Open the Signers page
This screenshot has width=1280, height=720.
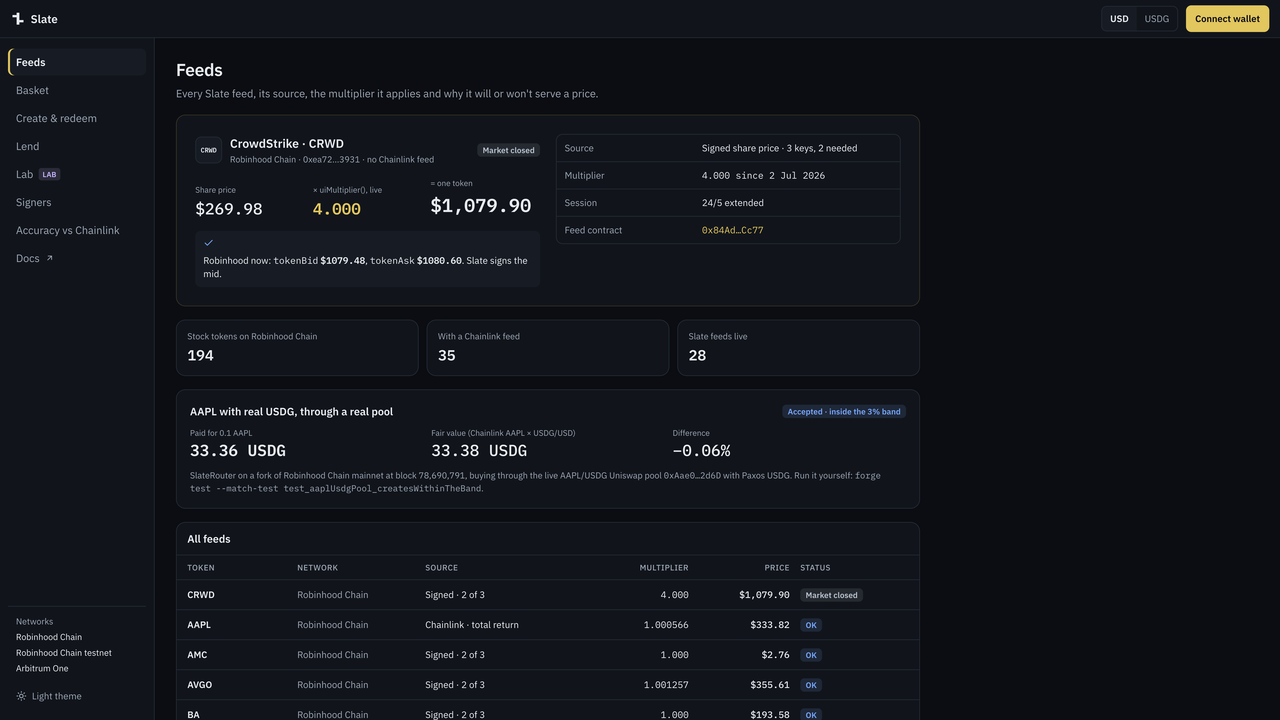pyautogui.click(x=77, y=202)
